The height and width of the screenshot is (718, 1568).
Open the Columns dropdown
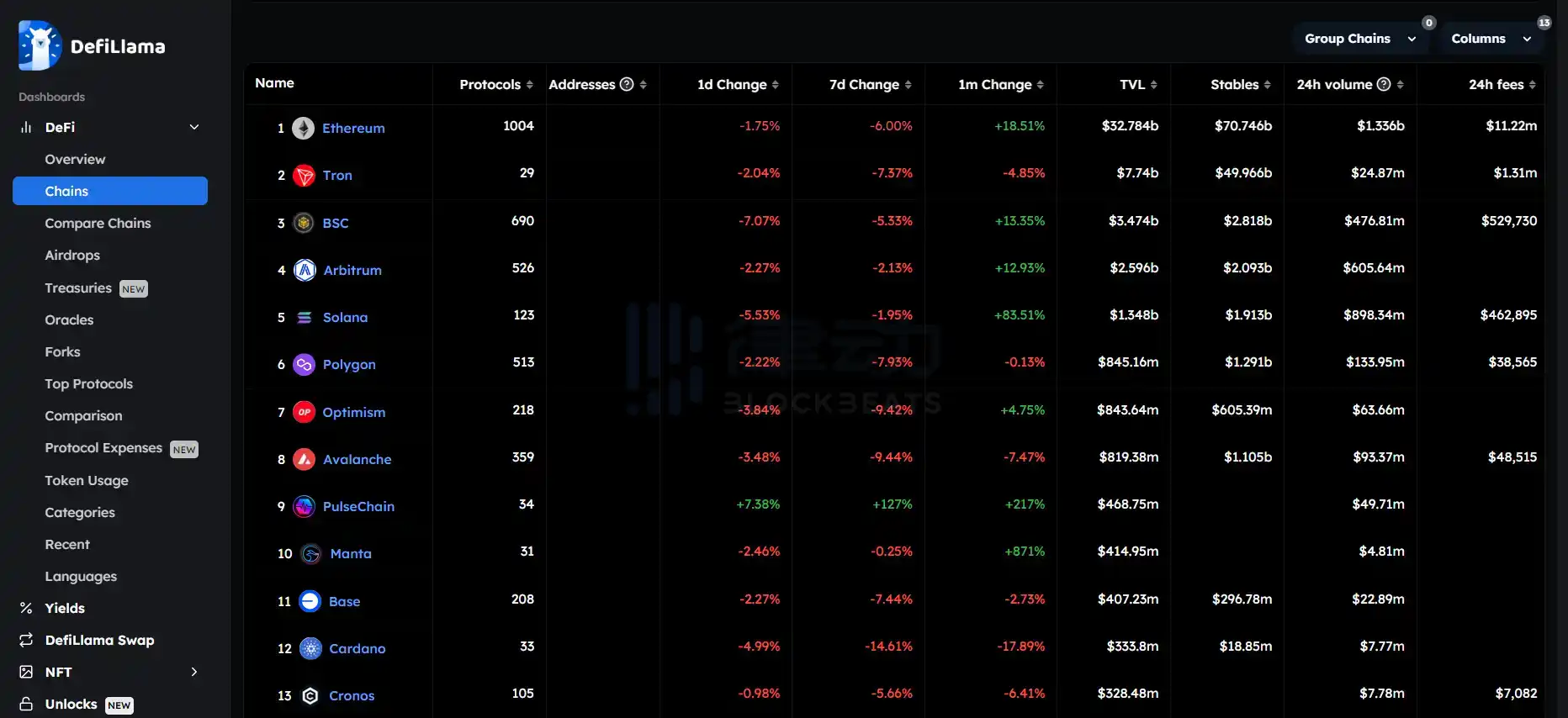tap(1491, 39)
